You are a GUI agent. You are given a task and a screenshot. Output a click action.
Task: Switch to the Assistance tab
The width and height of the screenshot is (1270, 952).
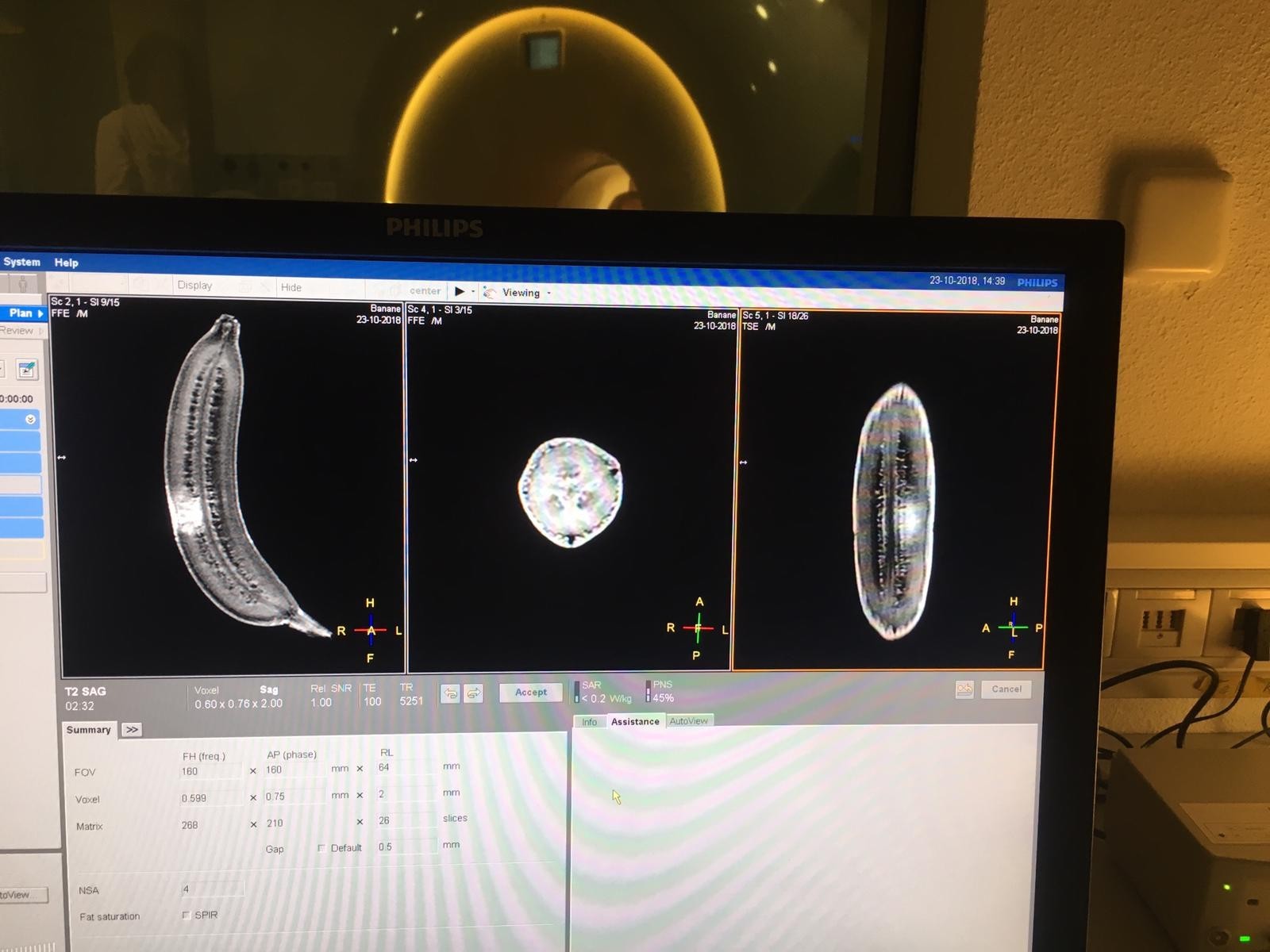[x=635, y=721]
